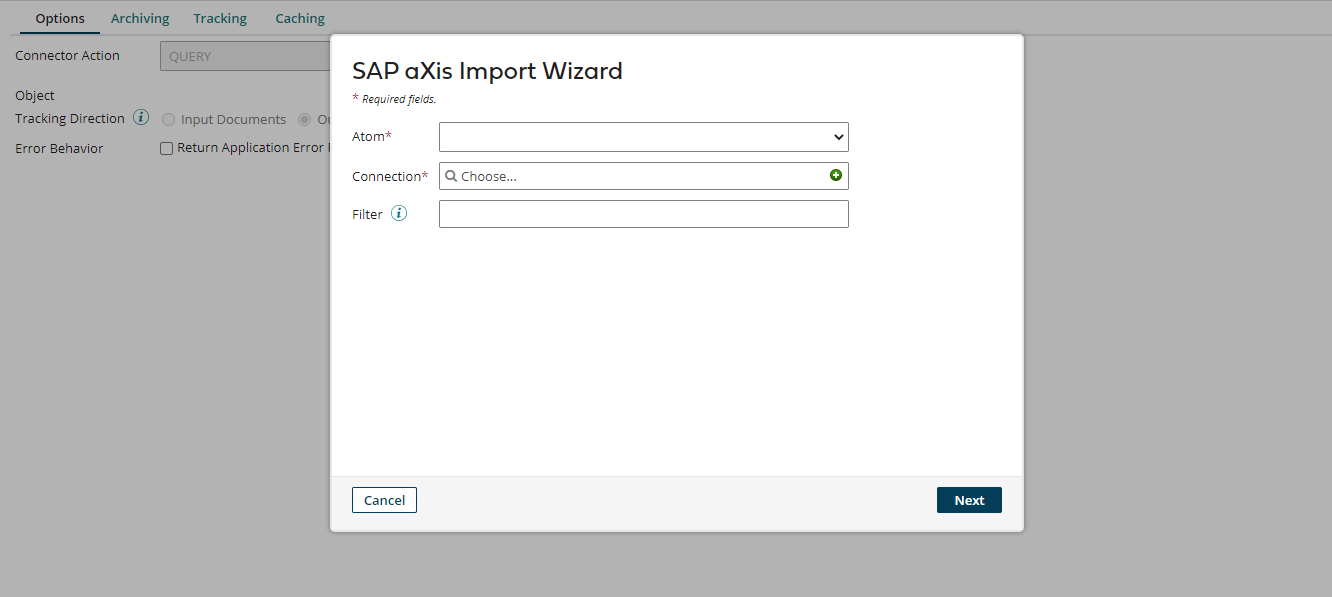Select the Output Documents radio button
This screenshot has height=597, width=1332.
tap(303, 119)
